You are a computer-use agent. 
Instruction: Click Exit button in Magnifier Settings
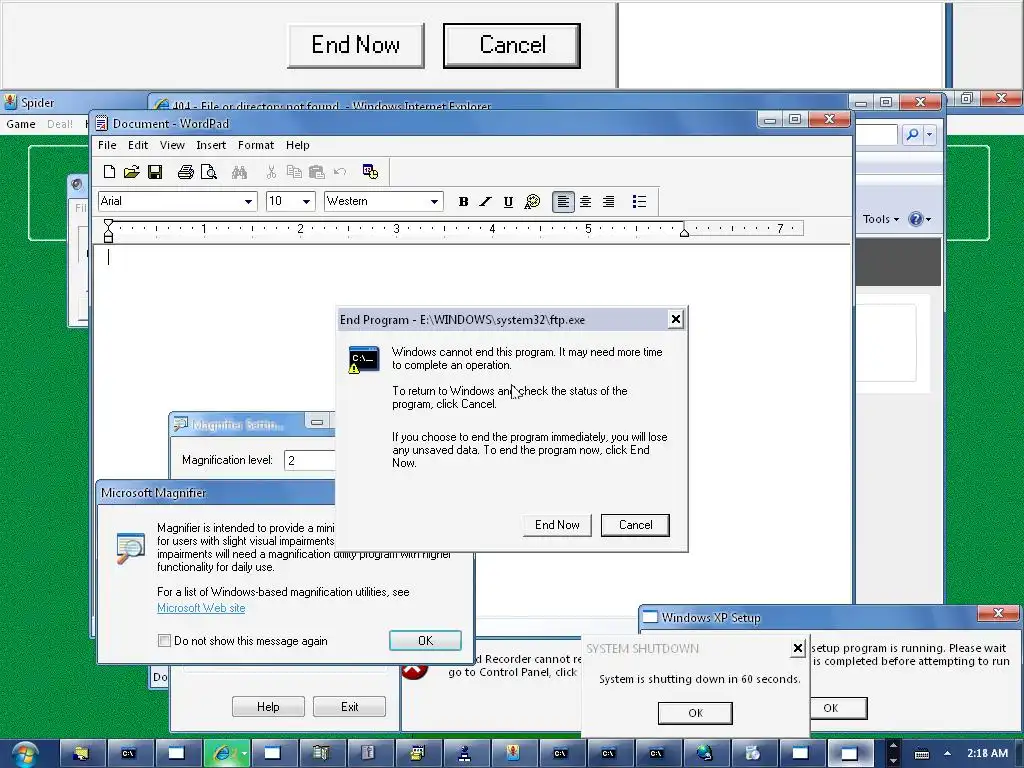pos(349,707)
